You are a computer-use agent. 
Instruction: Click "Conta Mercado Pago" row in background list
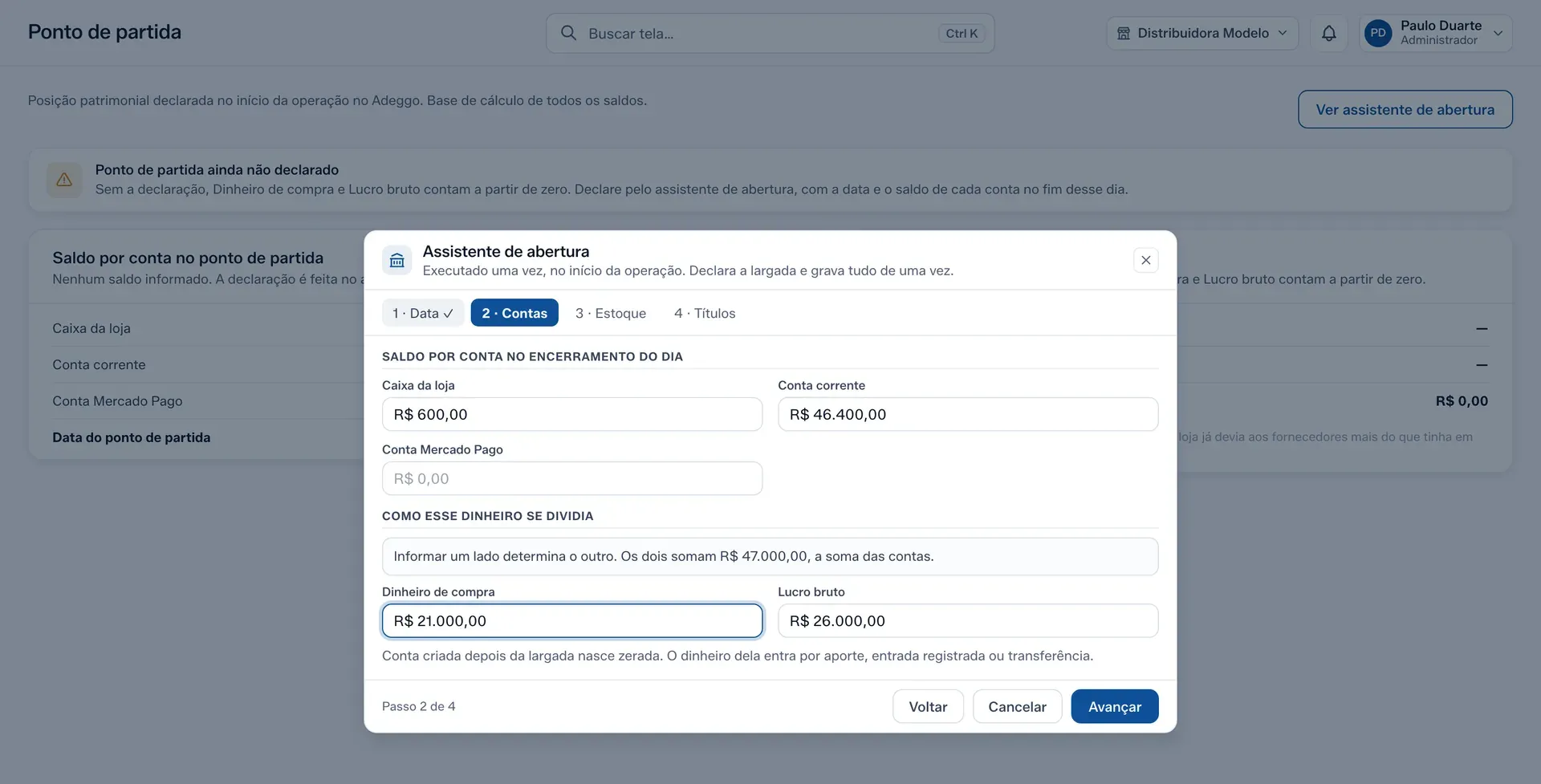(x=117, y=400)
